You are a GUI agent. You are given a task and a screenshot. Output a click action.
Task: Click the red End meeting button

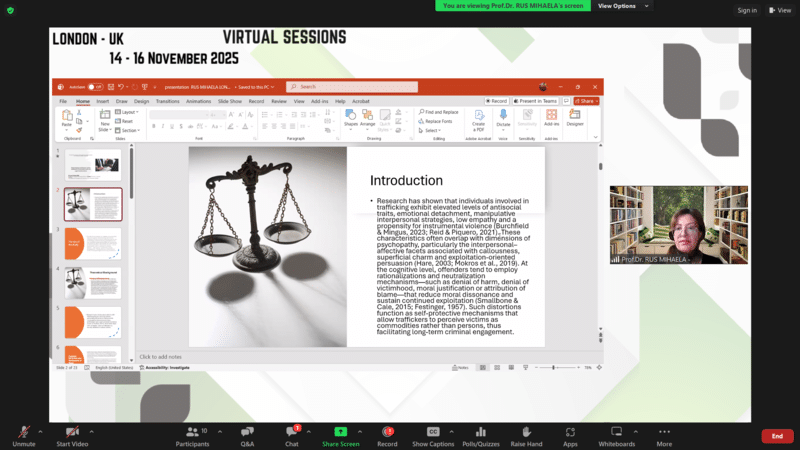tap(776, 436)
